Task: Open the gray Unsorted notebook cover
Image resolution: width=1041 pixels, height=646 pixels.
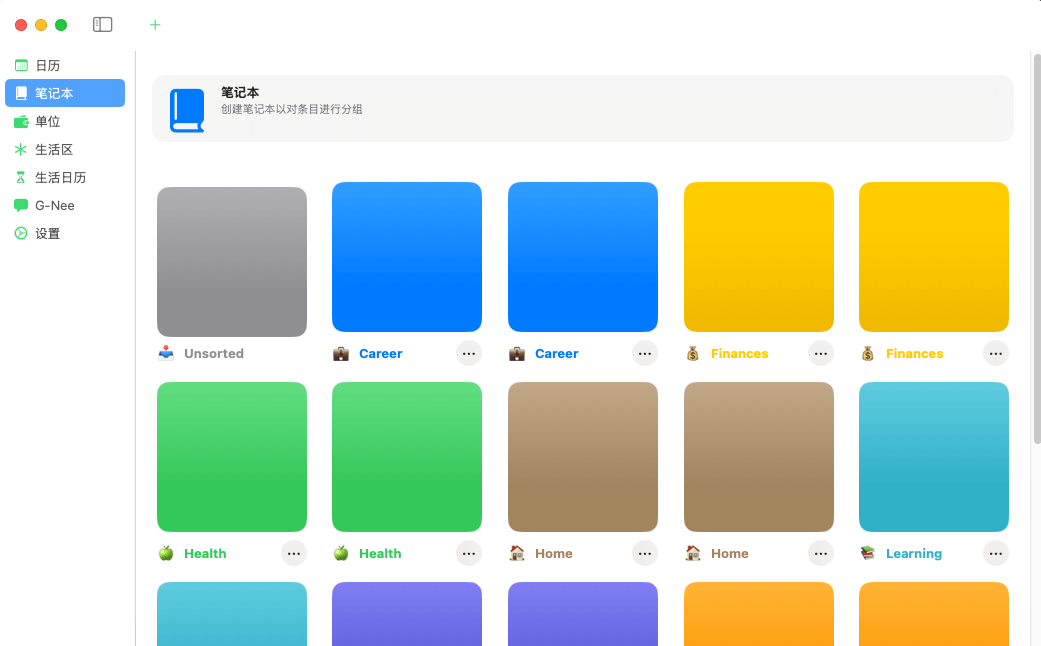Action: [232, 261]
